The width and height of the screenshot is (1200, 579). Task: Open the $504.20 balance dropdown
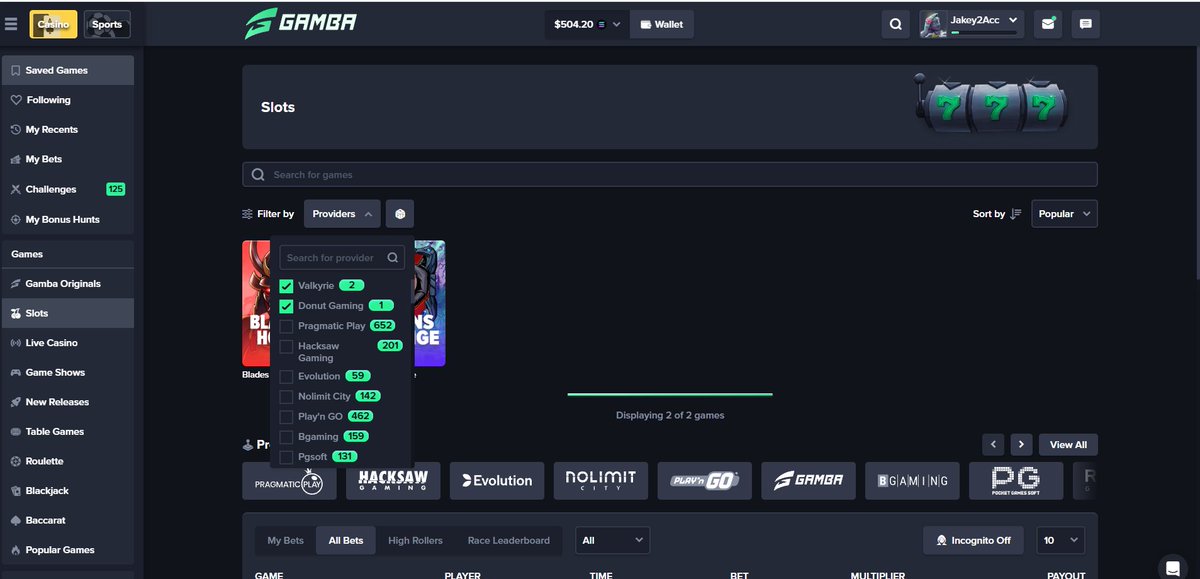587,24
